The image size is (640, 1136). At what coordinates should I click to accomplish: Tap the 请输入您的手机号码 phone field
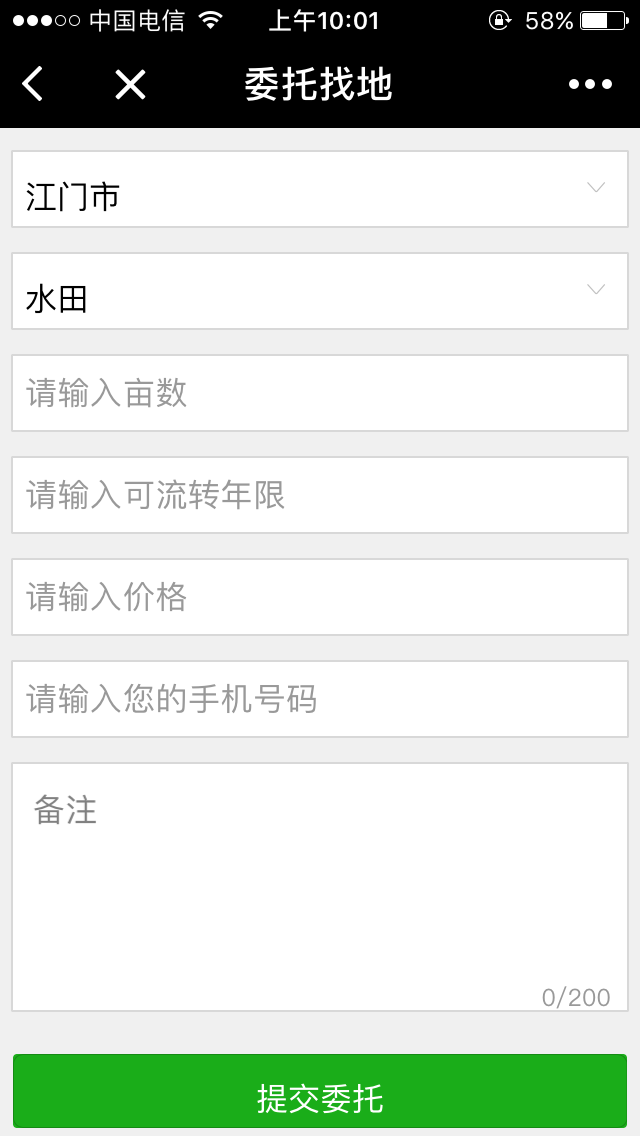tap(320, 700)
